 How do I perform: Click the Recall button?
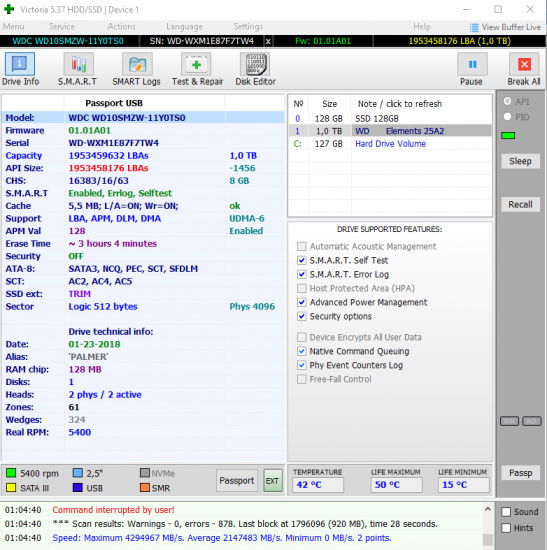pos(520,204)
